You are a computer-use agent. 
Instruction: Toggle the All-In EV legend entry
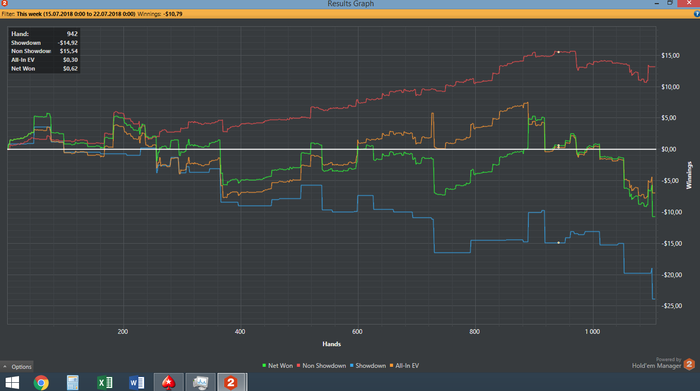[x=404, y=366]
